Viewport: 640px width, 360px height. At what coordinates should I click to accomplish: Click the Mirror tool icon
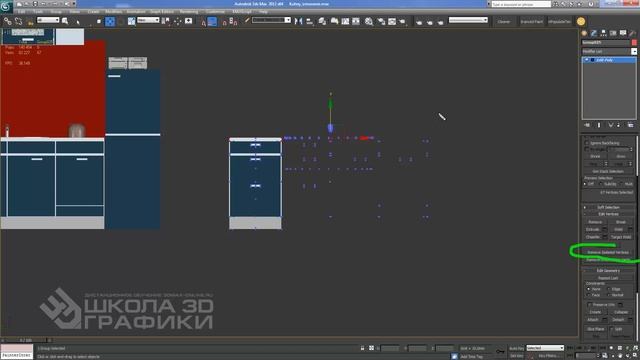tap(299, 21)
